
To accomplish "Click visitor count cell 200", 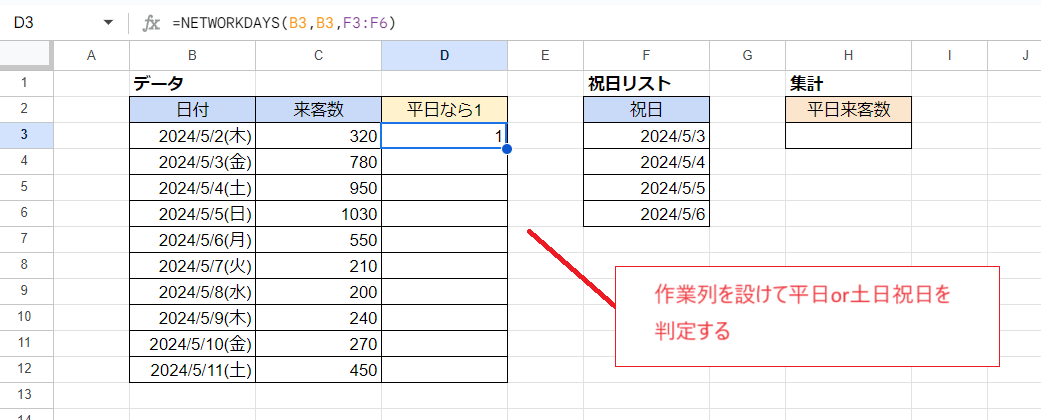I will pos(319,291).
